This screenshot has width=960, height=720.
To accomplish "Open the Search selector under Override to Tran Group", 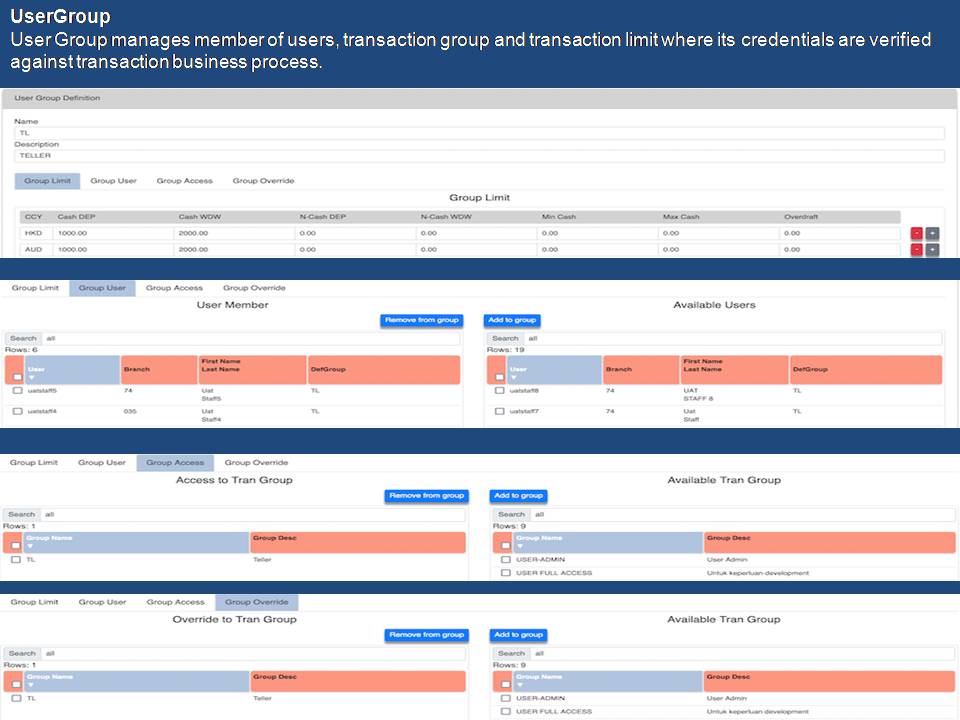I will 22,653.
